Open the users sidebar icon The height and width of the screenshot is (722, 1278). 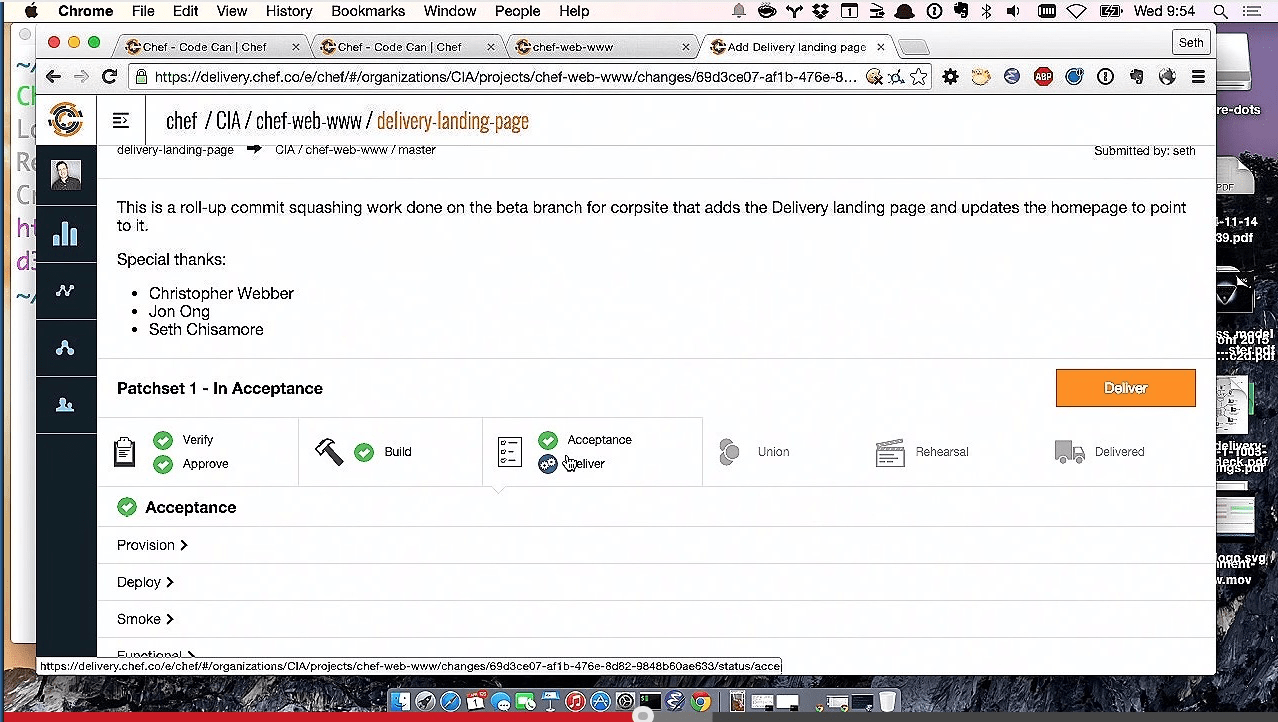click(66, 405)
